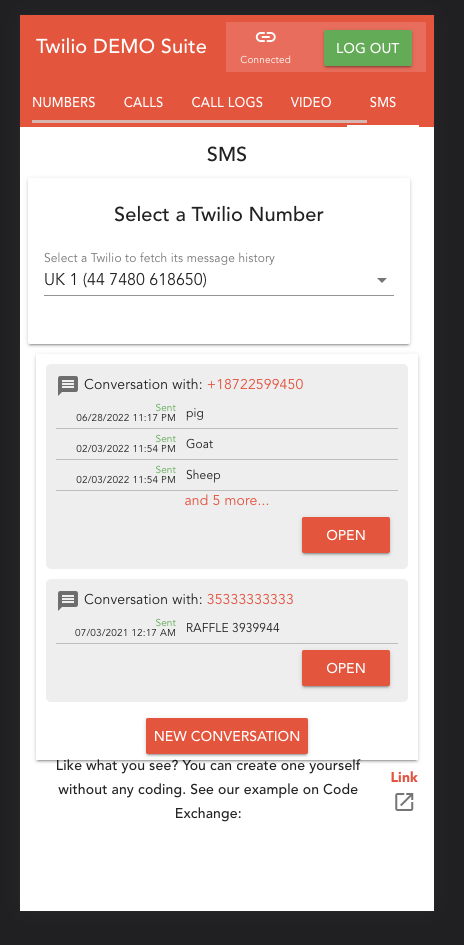The height and width of the screenshot is (945, 464).
Task: Click the red Link text
Action: pyautogui.click(x=404, y=777)
